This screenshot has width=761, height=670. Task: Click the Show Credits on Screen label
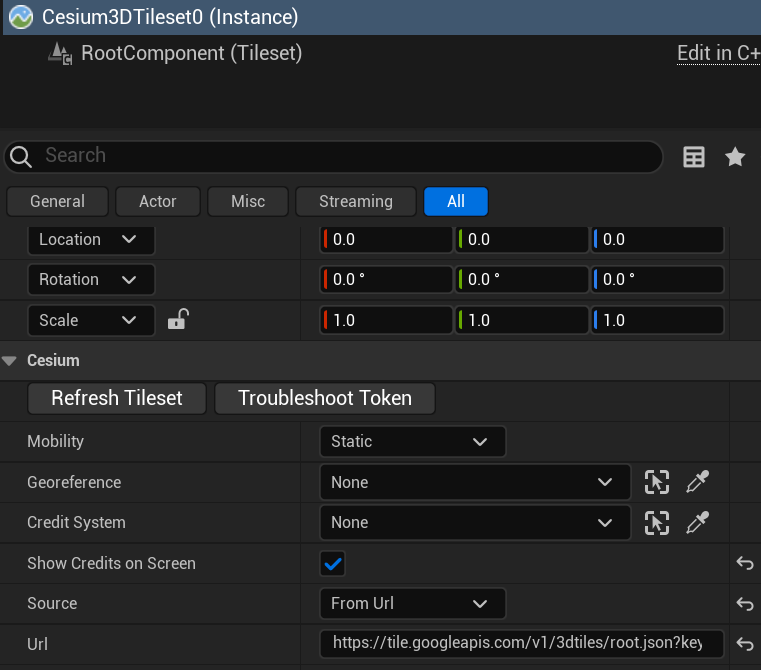click(112, 563)
